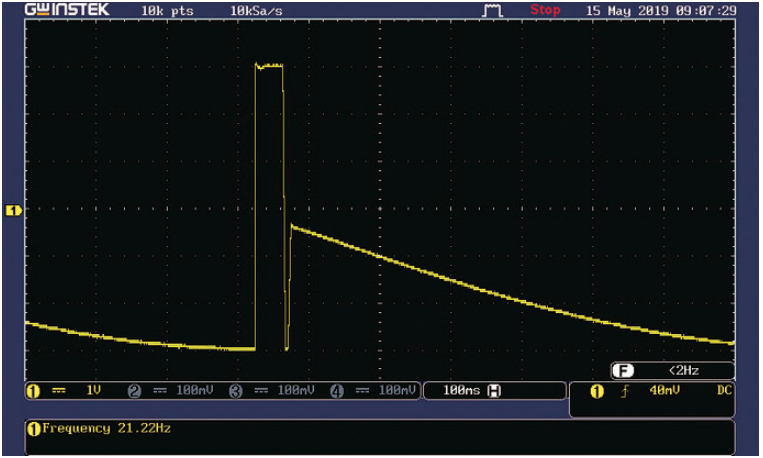The height and width of the screenshot is (458, 763).
Task: Select channel 3 indicator icon
Action: click(236, 391)
